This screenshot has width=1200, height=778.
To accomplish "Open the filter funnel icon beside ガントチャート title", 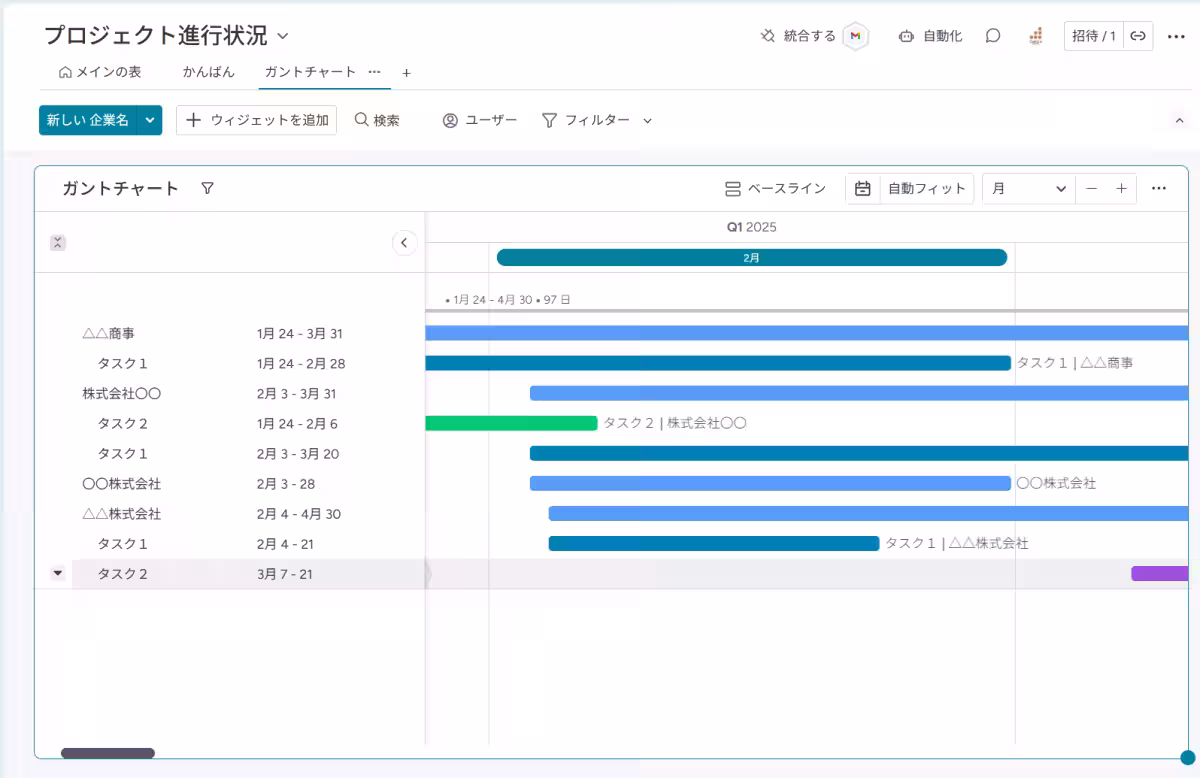I will pos(207,188).
